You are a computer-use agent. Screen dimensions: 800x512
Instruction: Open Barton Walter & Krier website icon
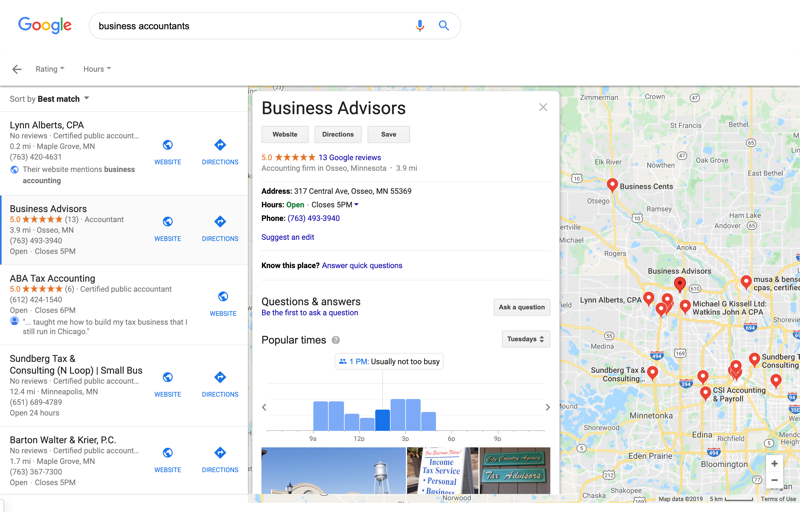point(167,452)
